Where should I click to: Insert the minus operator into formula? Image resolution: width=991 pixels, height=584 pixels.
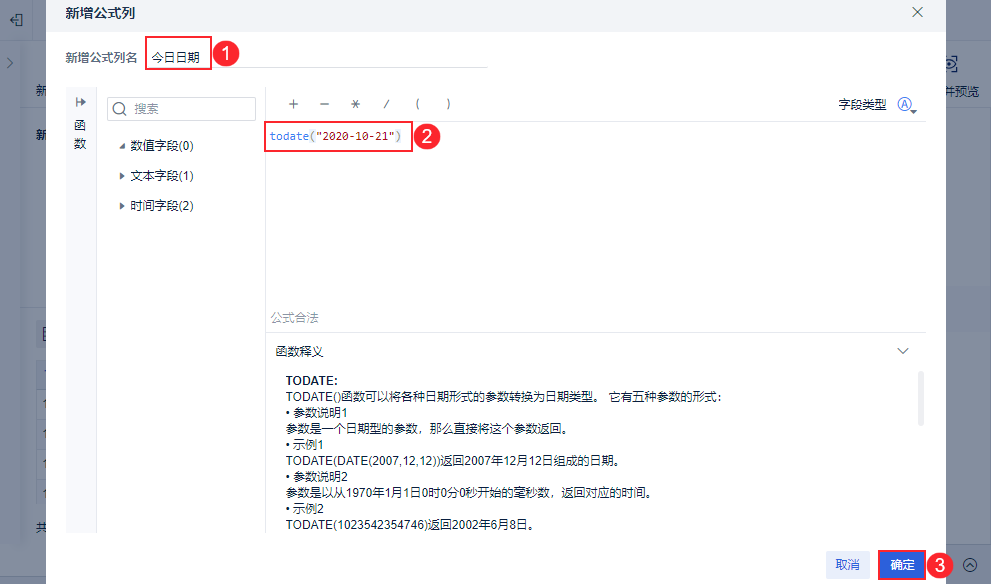click(324, 104)
